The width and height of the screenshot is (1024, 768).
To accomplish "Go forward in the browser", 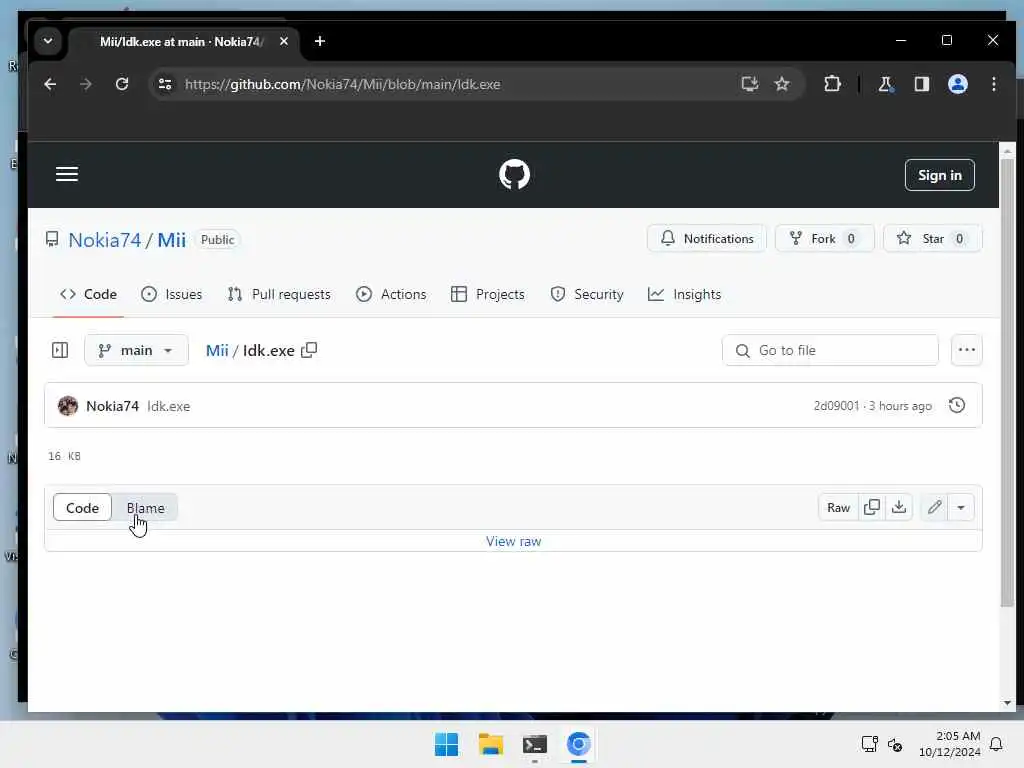I will 86,84.
